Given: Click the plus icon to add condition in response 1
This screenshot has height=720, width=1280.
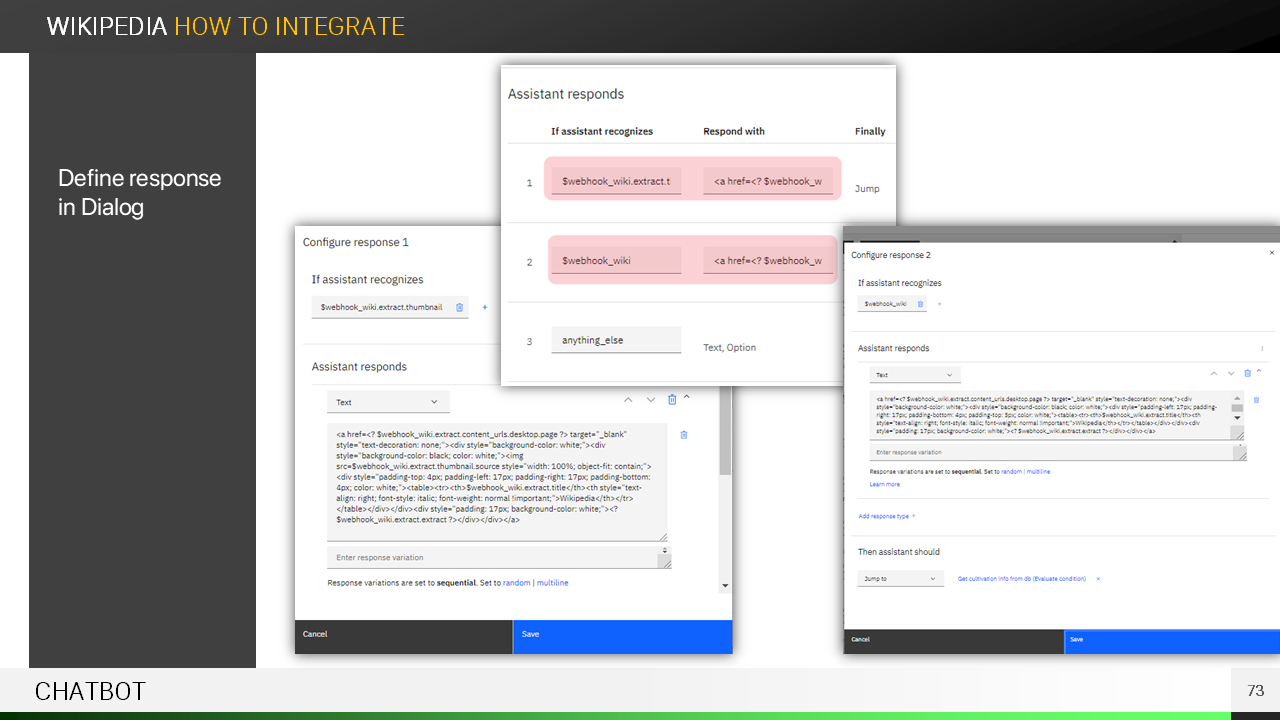Looking at the screenshot, I should pos(485,307).
